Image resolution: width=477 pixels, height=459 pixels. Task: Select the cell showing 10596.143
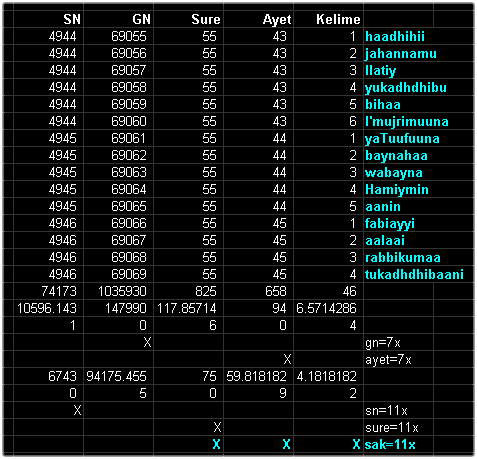point(48,308)
